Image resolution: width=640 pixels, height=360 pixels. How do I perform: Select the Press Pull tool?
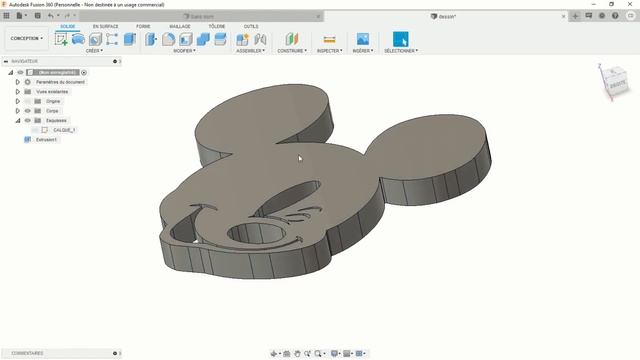point(151,39)
